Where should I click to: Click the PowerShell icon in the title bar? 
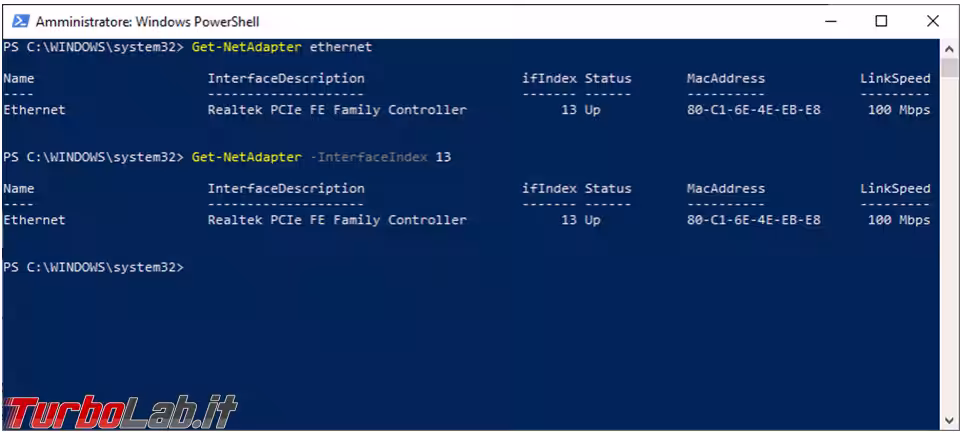tap(20, 21)
